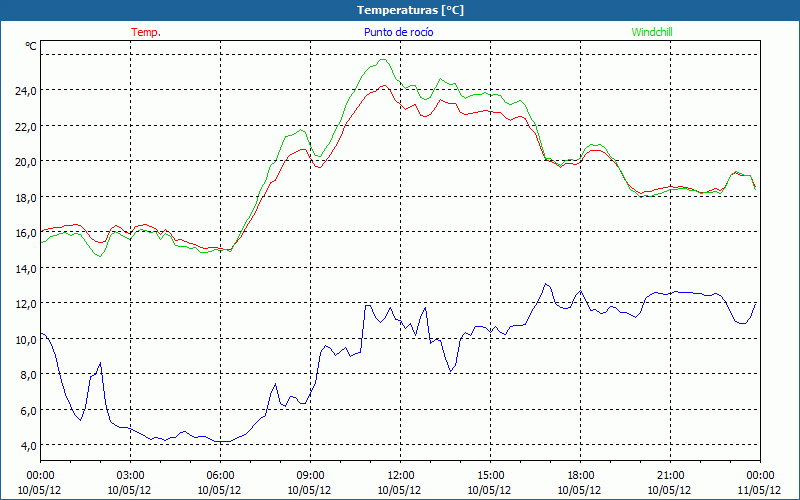800x500 pixels.
Task: Click the "6,0" y-axis value
Action: point(28,410)
